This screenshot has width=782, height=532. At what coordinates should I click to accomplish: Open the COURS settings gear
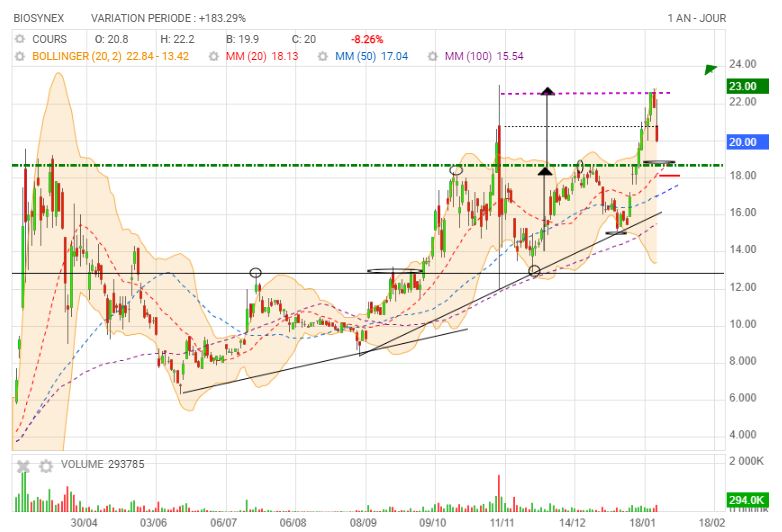(20, 39)
